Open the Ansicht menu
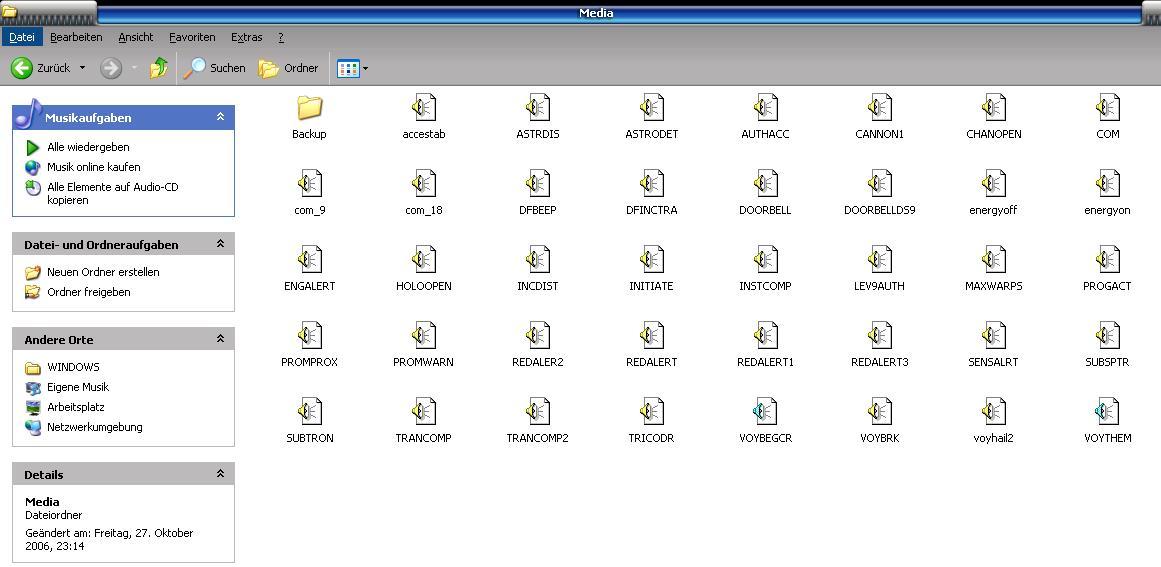Image resolution: width=1161 pixels, height=567 pixels. pos(135,37)
